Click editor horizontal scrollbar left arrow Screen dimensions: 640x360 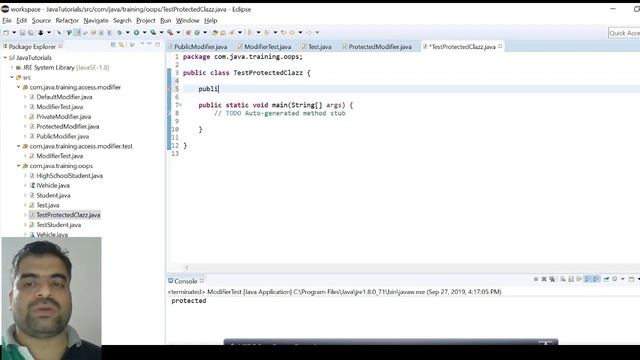click(187, 268)
